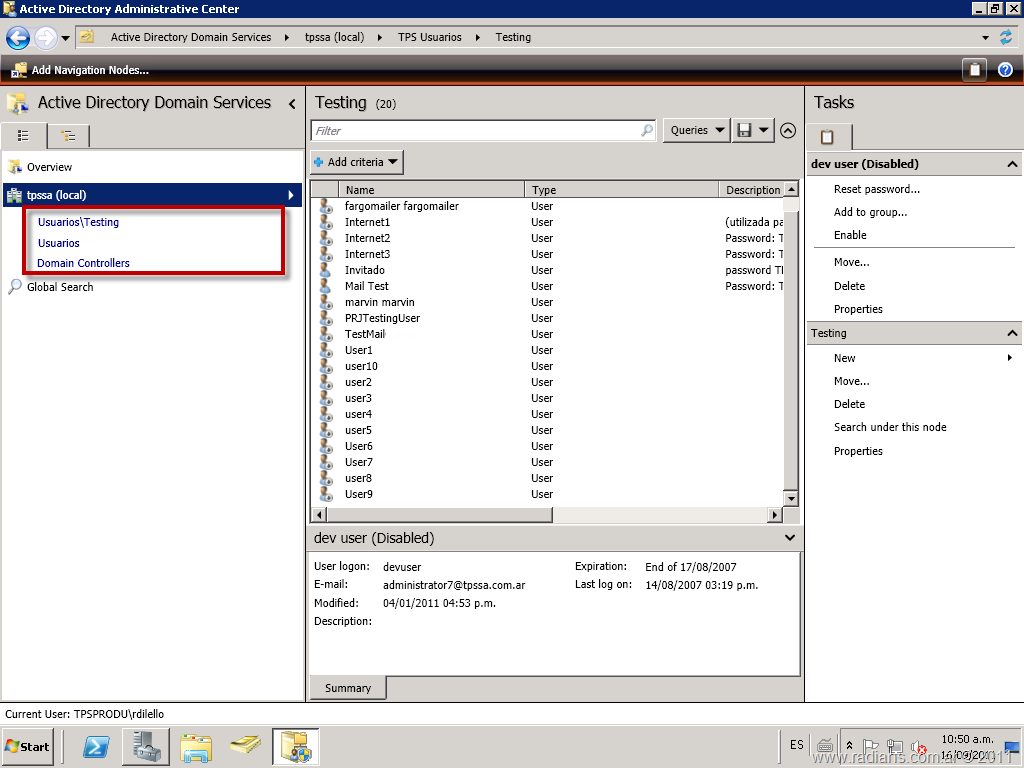Switch to tree view navigation tab
This screenshot has height=768, width=1024.
click(x=68, y=136)
